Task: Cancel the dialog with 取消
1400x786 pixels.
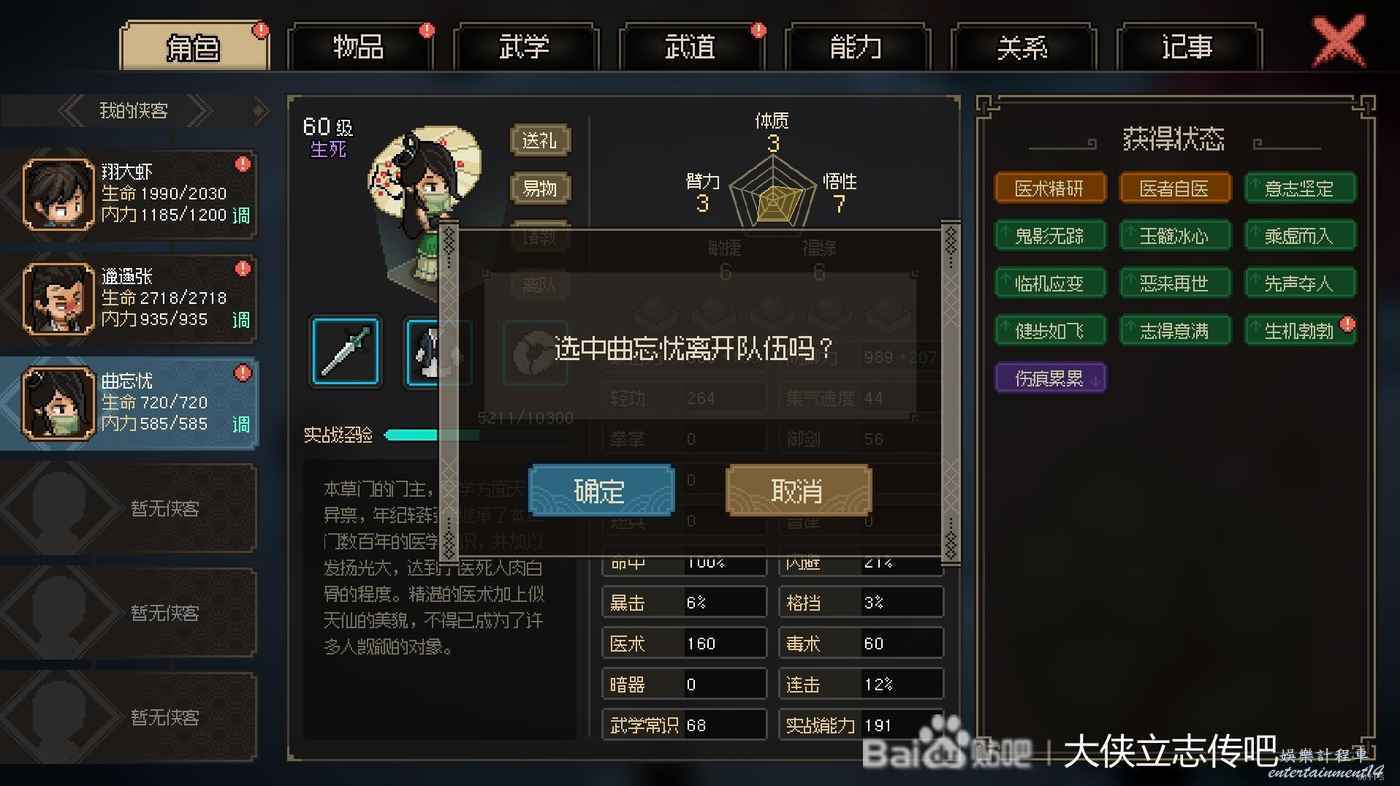Action: 798,490
